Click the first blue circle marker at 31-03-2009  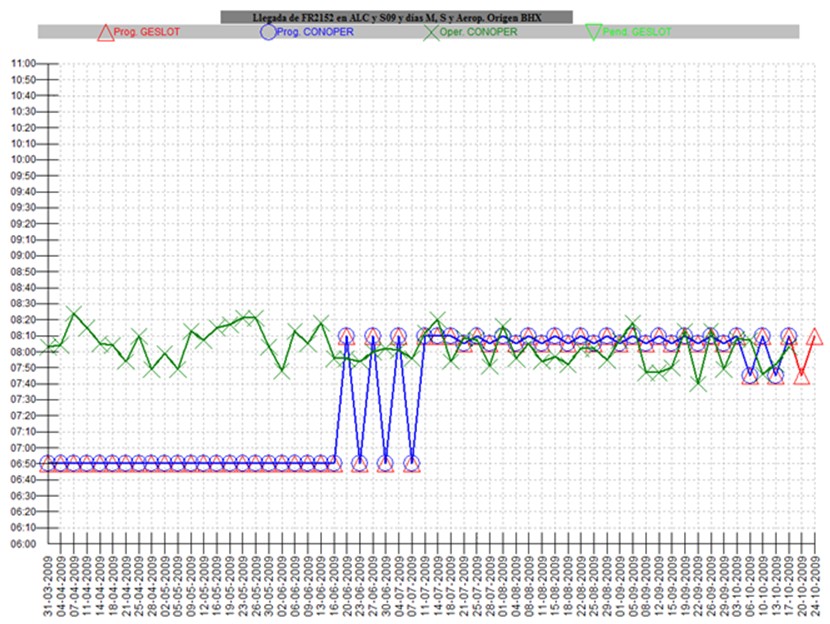[48, 463]
